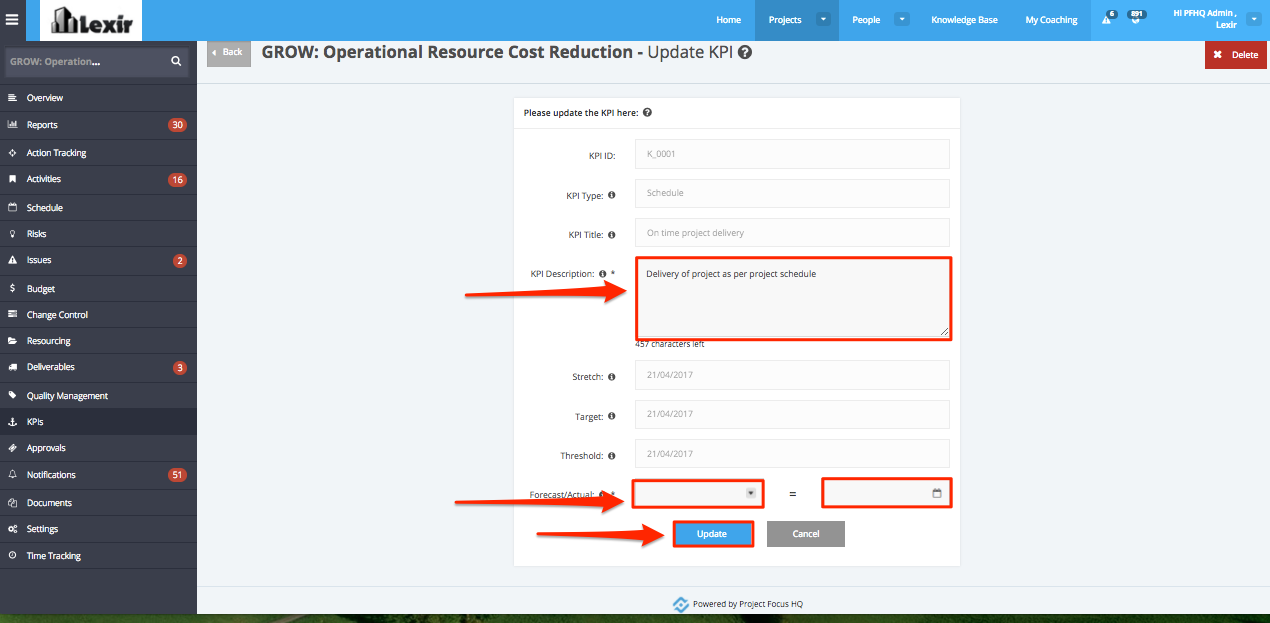
Task: Click info icon next to Threshold
Action: (611, 455)
